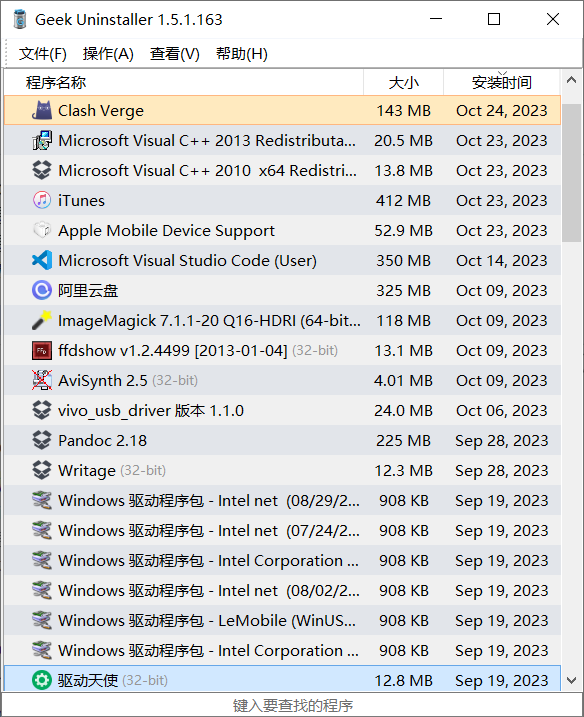Click the 驱动天使 green gear icon
Viewport: 584px width, 717px height.
tap(42, 680)
